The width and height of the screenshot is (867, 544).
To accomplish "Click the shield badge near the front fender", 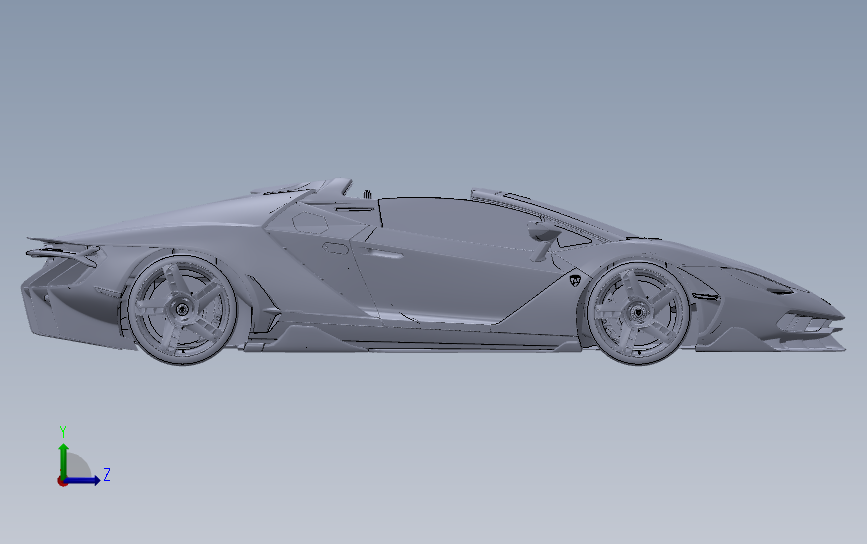I will click(x=575, y=281).
